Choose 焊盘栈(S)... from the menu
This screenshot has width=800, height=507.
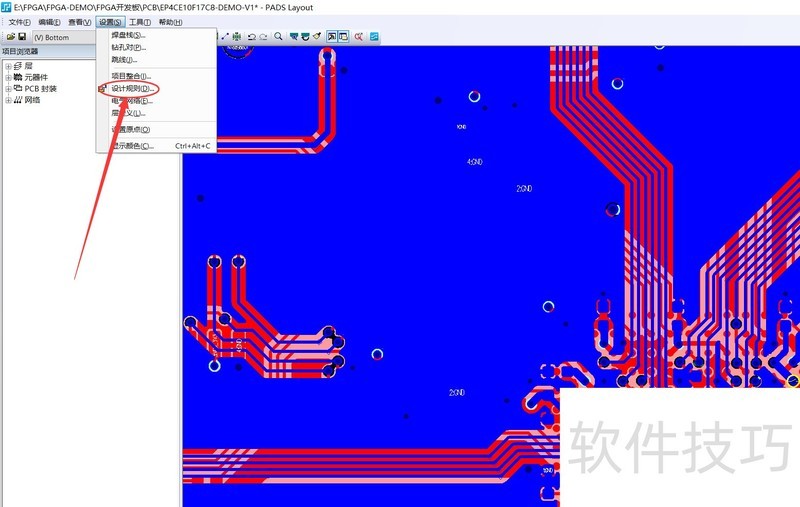pos(156,35)
